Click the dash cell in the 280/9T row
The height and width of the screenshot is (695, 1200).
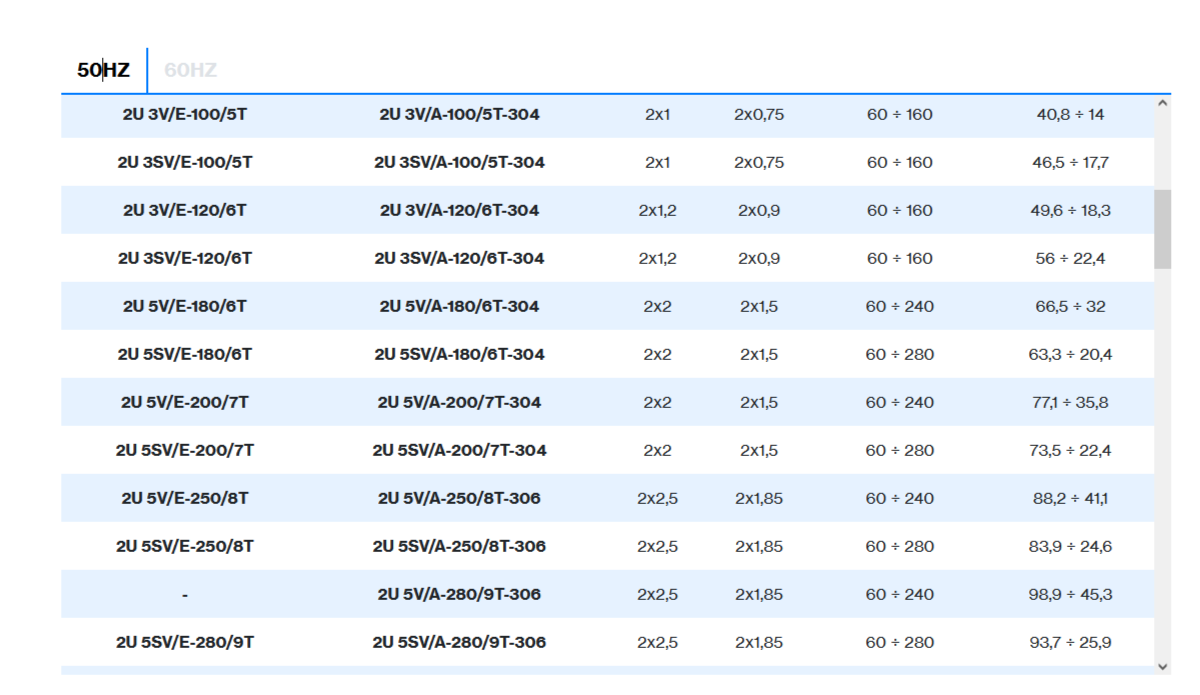[185, 594]
